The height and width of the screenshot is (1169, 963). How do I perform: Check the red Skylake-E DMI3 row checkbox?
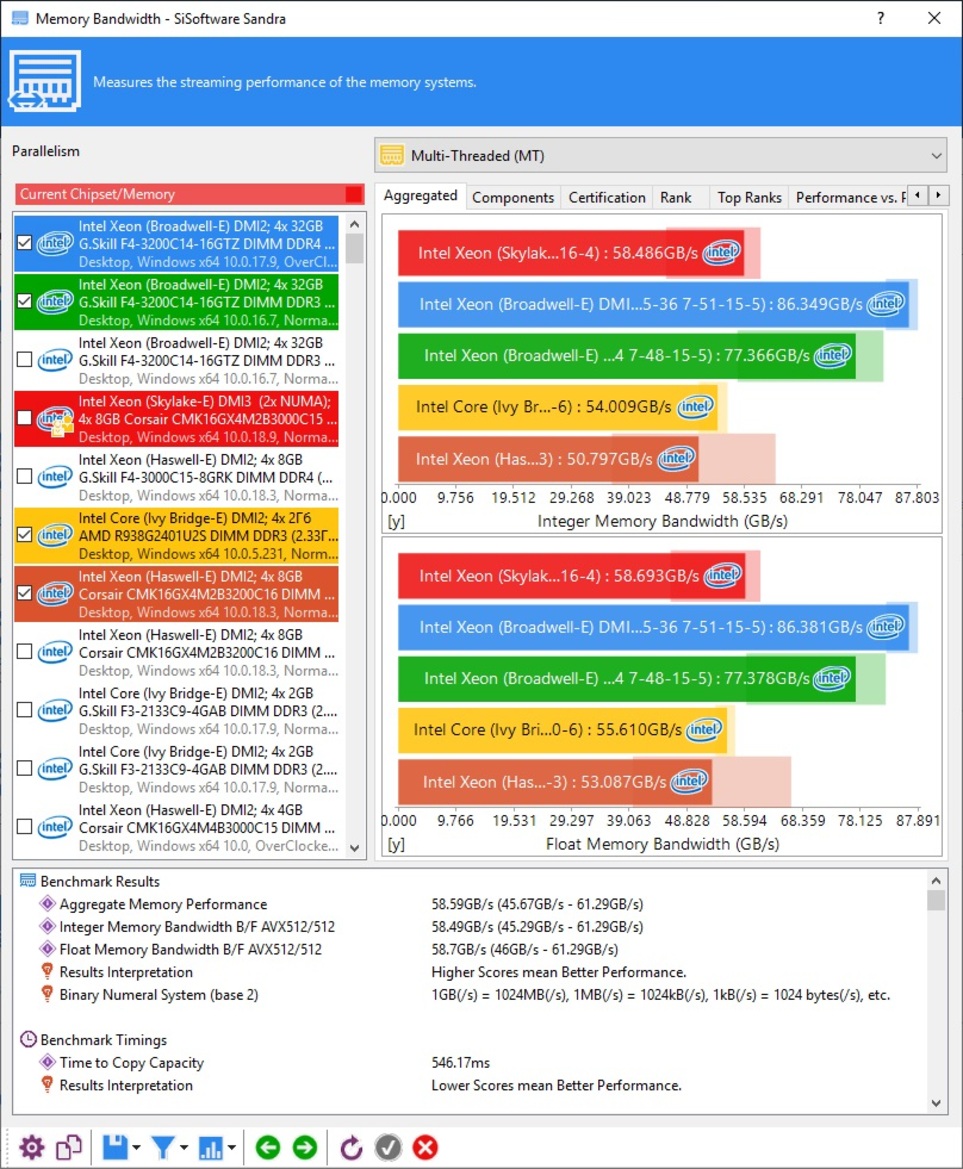click(x=25, y=418)
